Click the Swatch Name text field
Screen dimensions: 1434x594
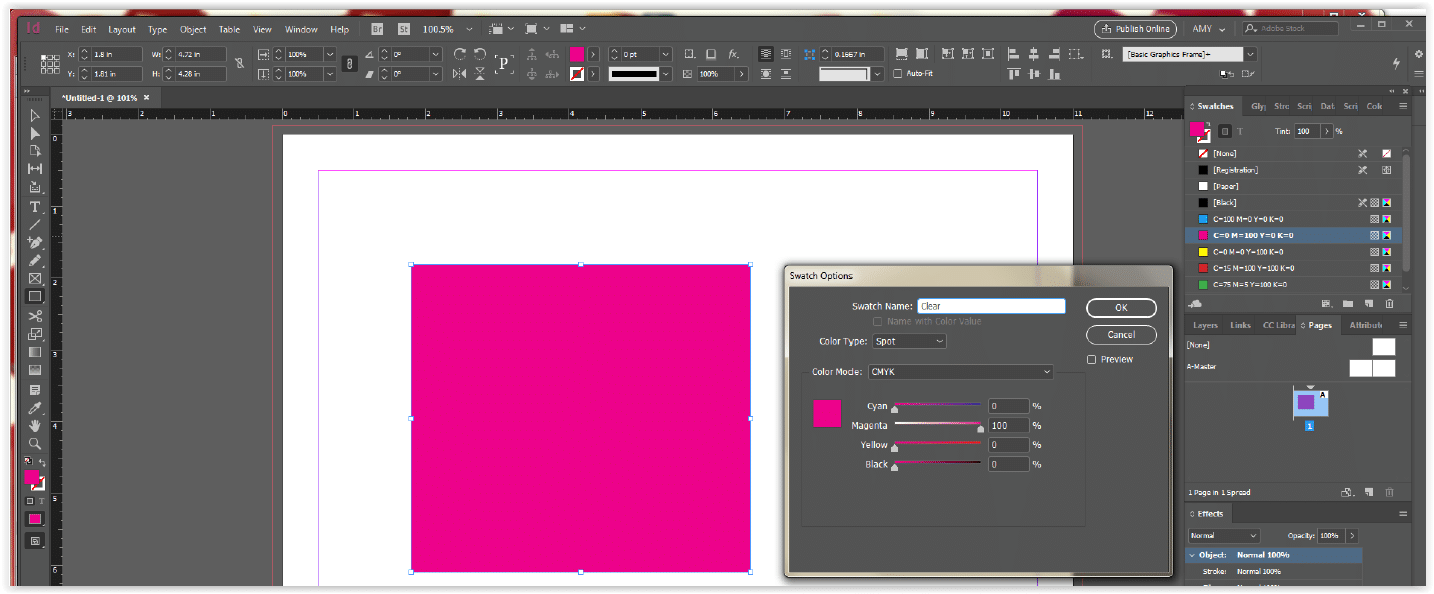(990, 307)
